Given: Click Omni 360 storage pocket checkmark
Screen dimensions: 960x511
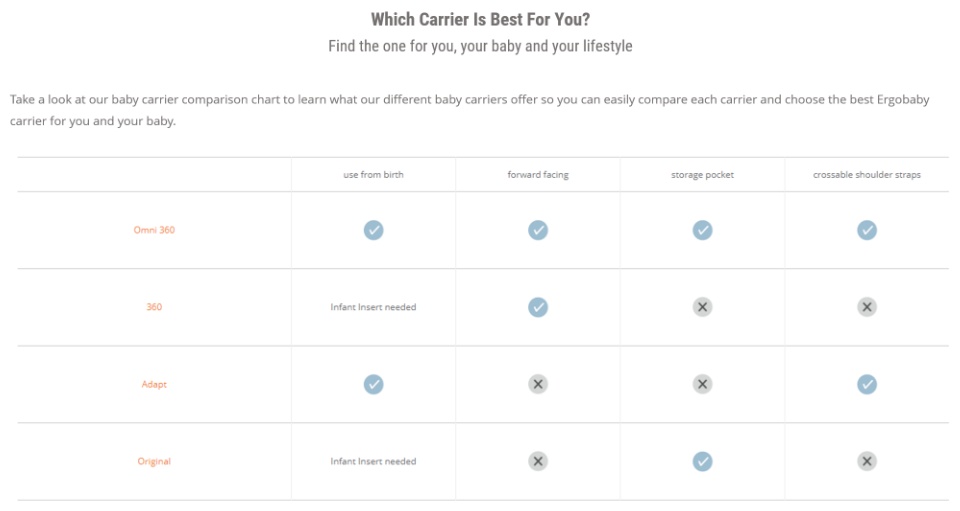Looking at the screenshot, I should pyautogui.click(x=702, y=230).
